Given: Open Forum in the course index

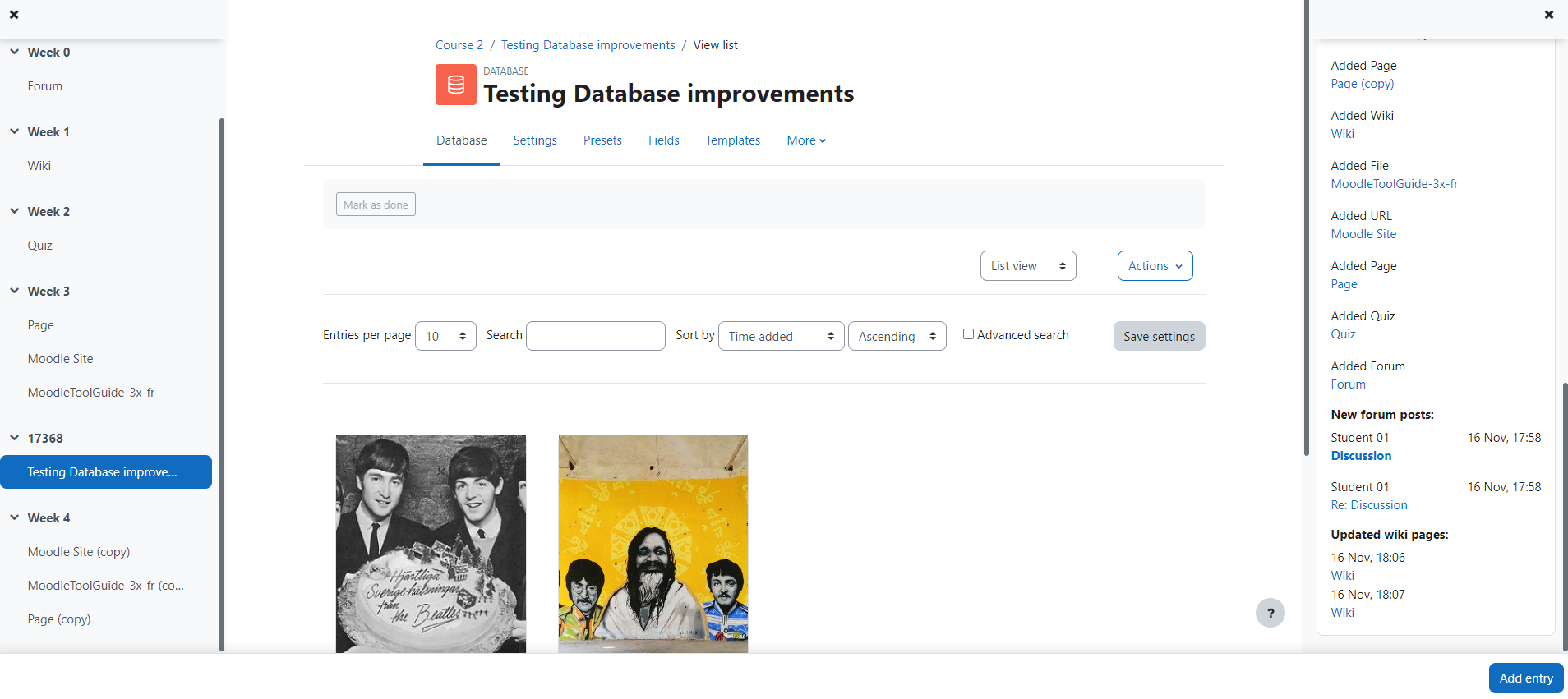Looking at the screenshot, I should click(x=45, y=86).
